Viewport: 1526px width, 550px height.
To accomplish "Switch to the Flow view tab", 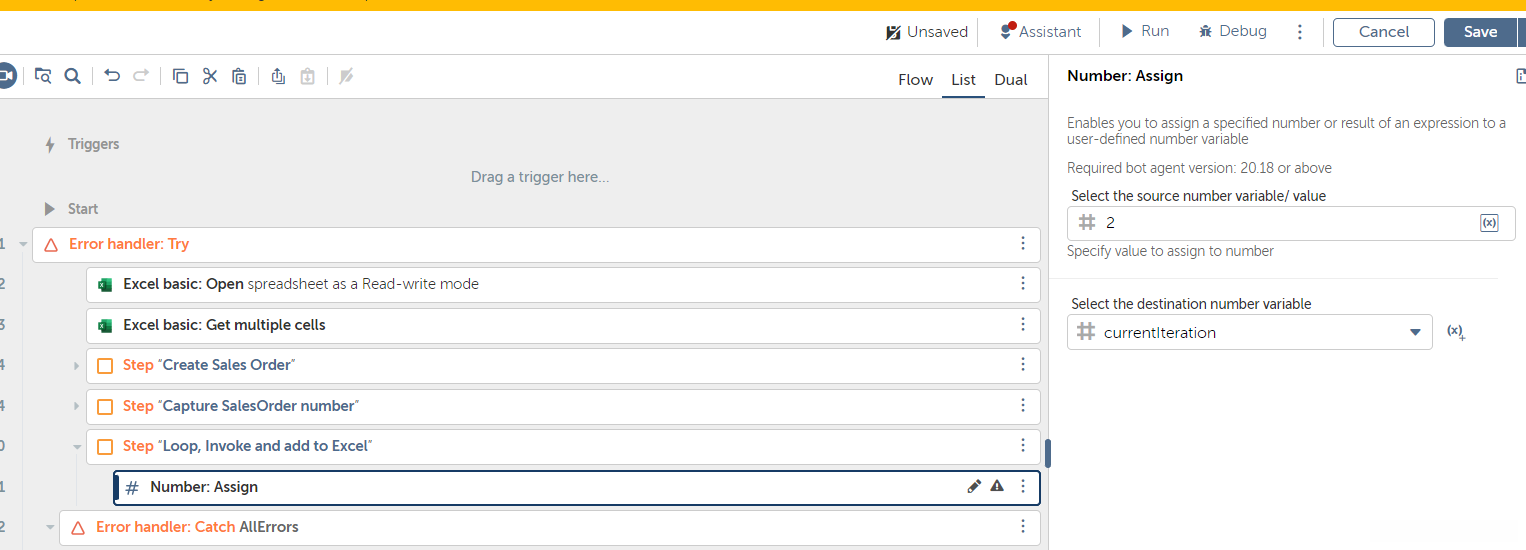I will coord(915,80).
